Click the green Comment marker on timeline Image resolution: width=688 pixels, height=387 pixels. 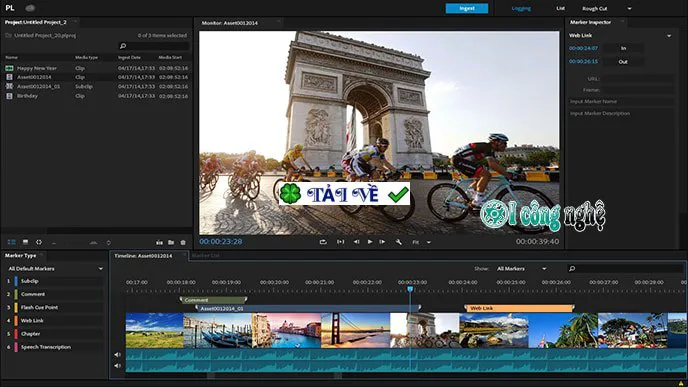click(213, 300)
